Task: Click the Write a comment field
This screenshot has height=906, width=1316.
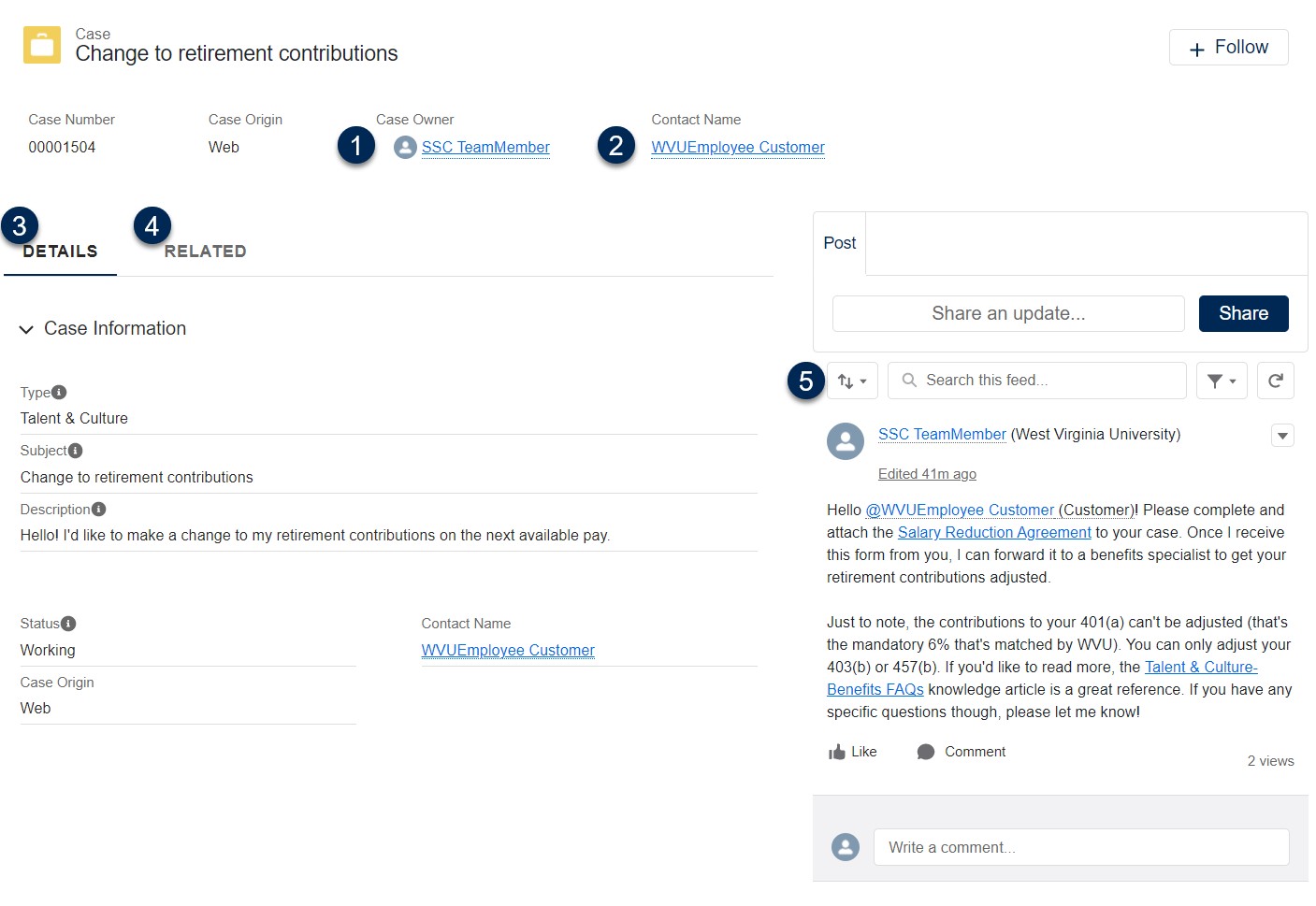Action: click(1080, 846)
